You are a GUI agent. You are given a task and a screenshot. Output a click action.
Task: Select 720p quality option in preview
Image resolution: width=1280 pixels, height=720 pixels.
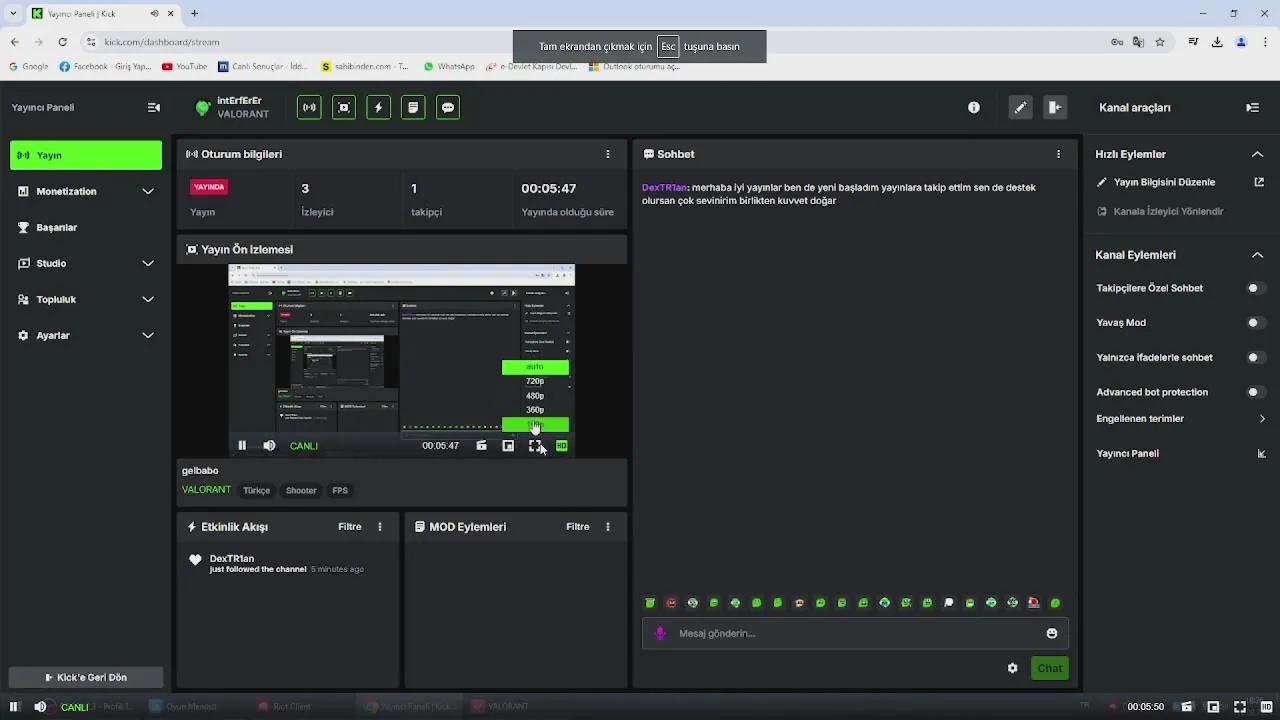[535, 381]
